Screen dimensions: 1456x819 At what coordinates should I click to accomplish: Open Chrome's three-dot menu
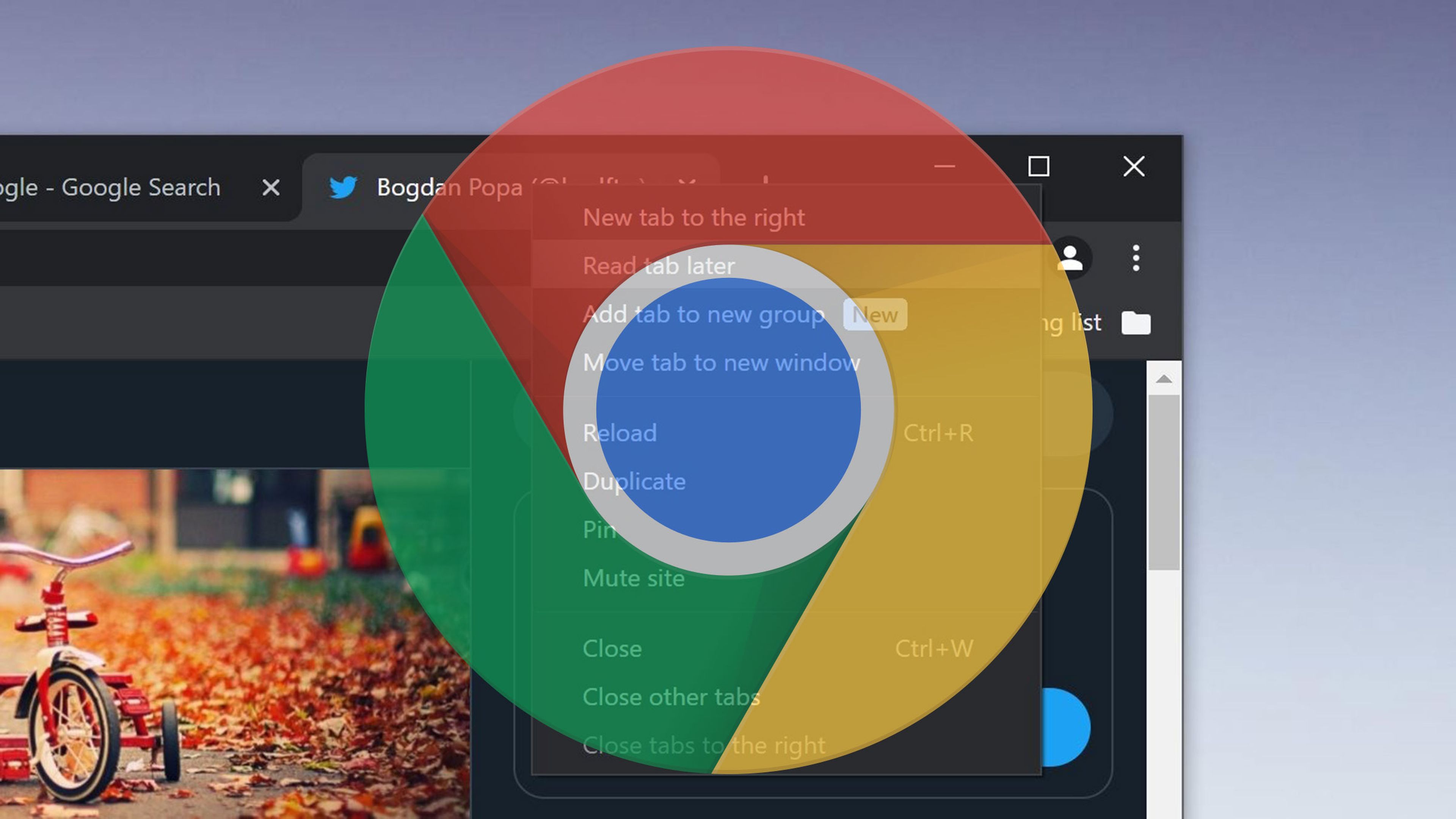coord(1136,258)
